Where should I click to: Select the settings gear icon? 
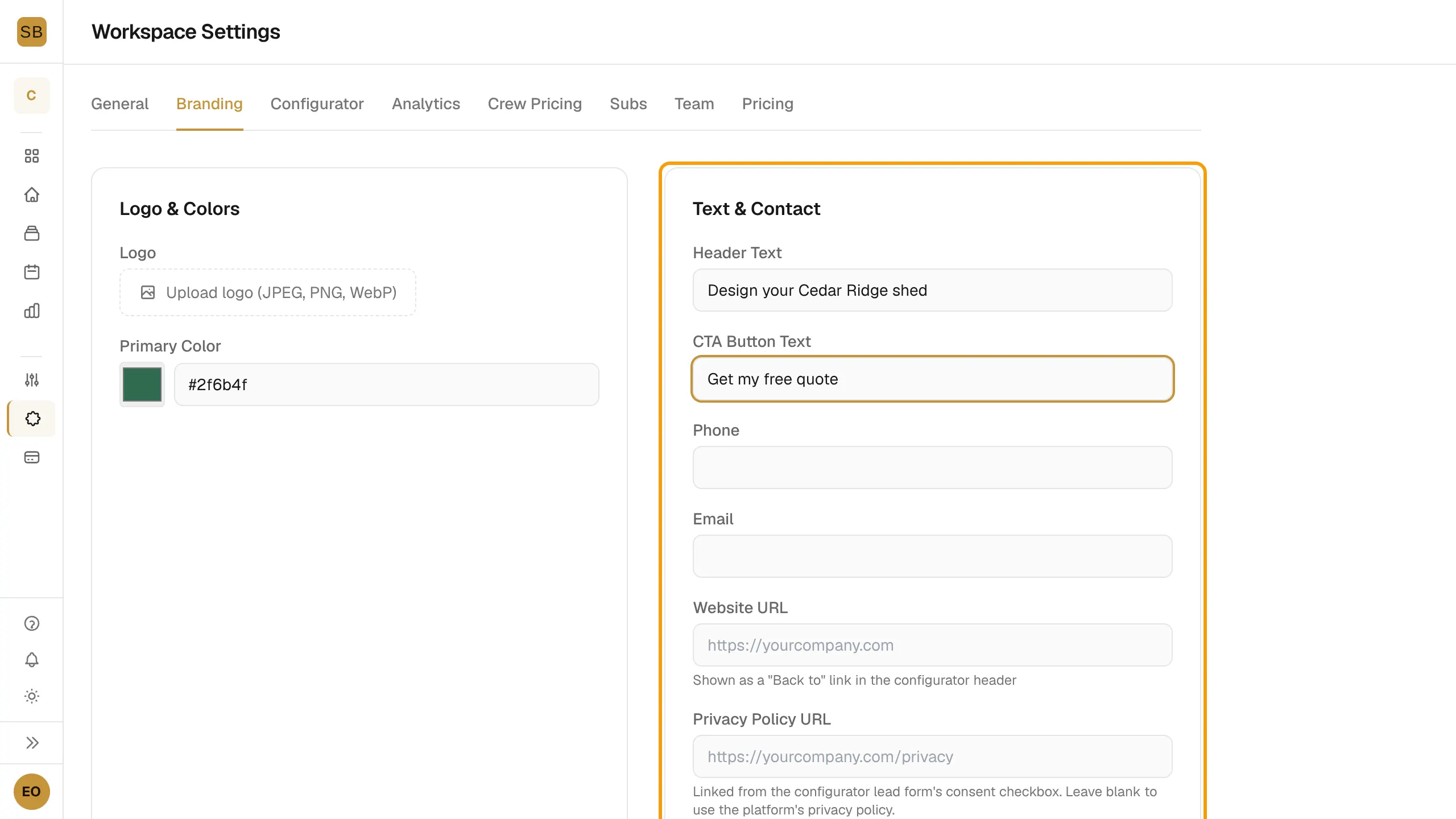(x=32, y=419)
